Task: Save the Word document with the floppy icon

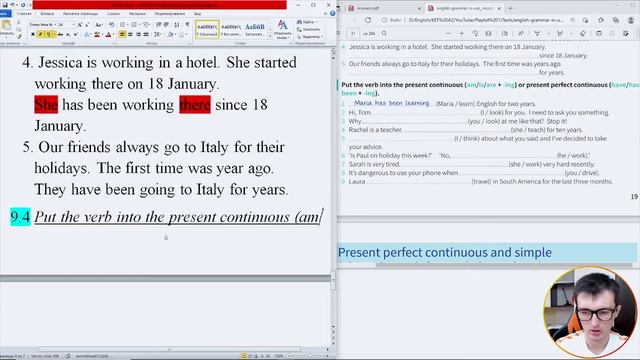Action: tap(5, 5)
